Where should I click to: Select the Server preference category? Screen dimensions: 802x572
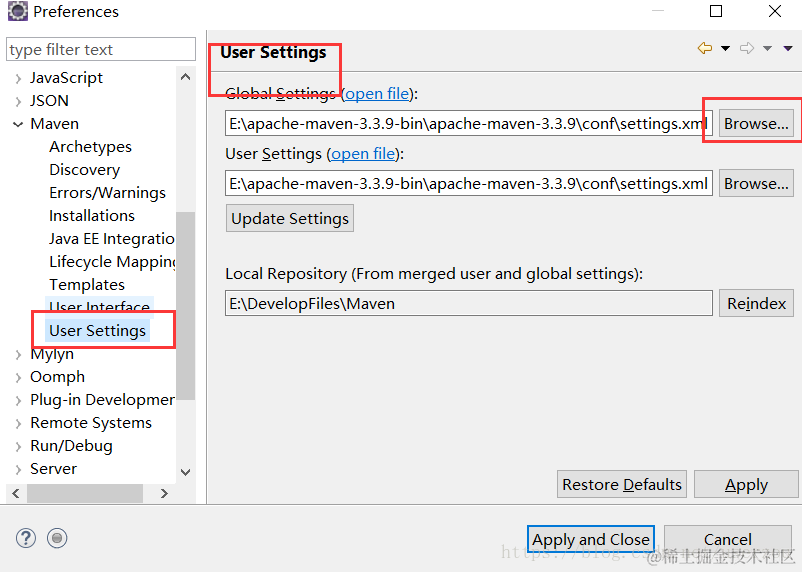click(53, 469)
